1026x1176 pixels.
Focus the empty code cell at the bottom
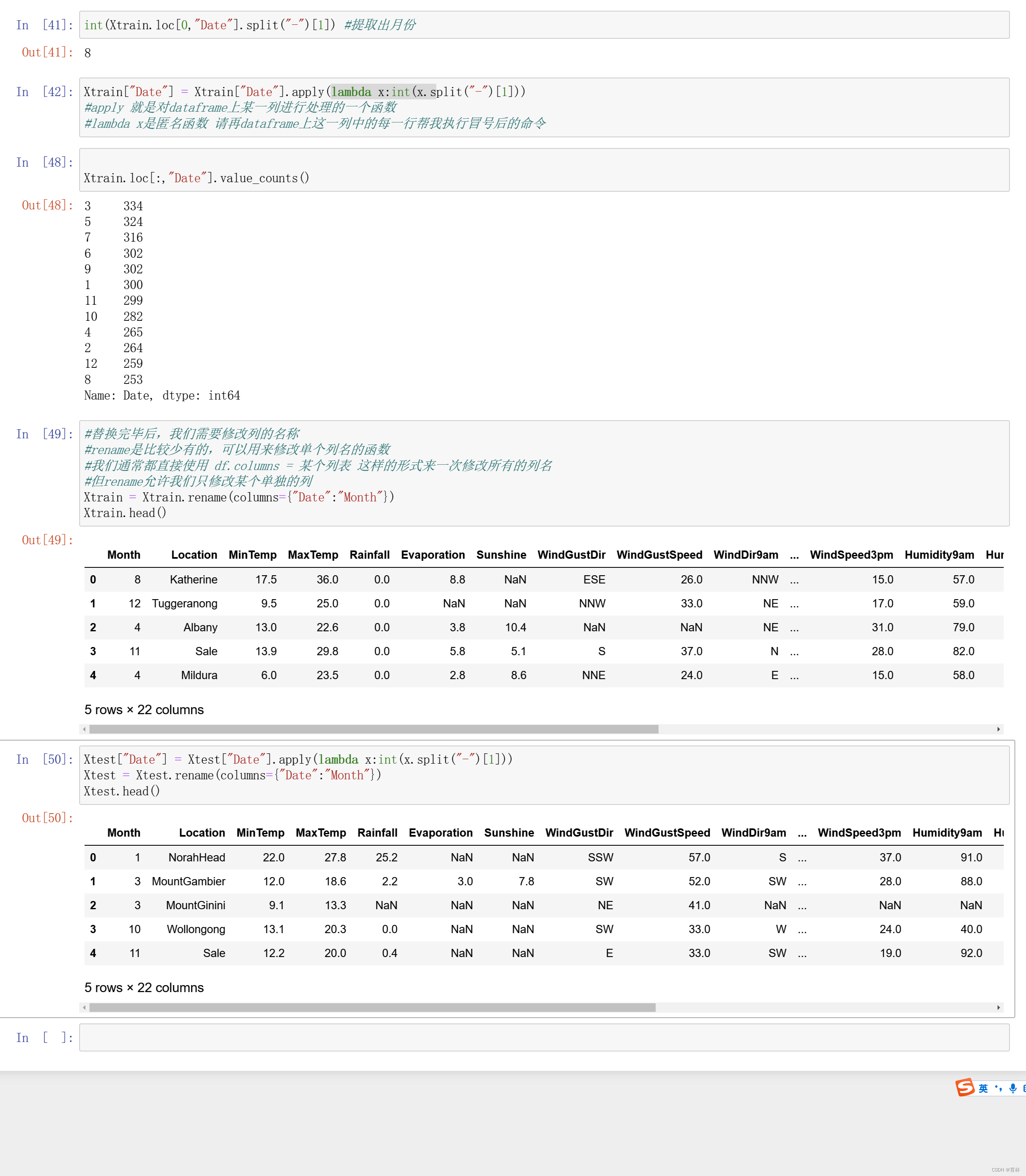tap(544, 1037)
